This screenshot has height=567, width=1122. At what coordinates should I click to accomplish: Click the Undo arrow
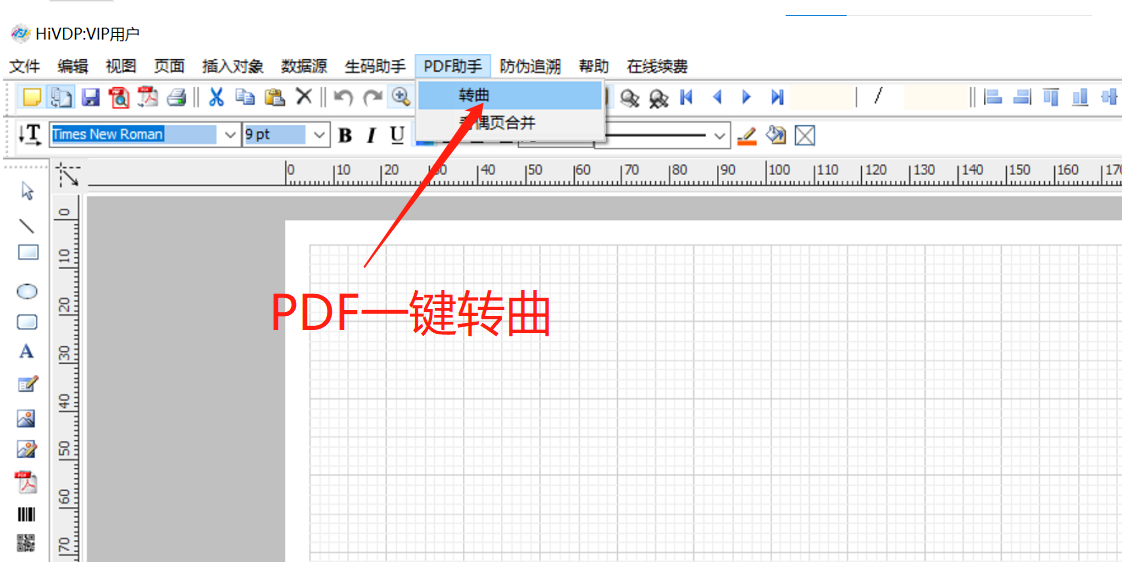pyautogui.click(x=343, y=97)
